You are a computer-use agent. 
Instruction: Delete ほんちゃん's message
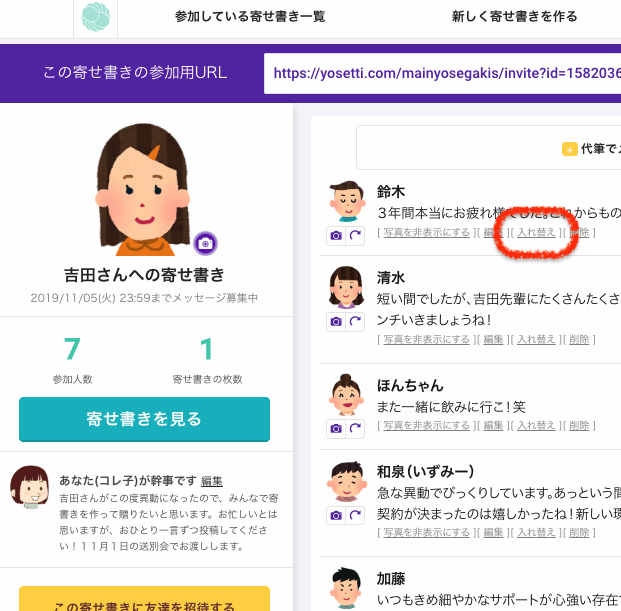click(x=579, y=426)
